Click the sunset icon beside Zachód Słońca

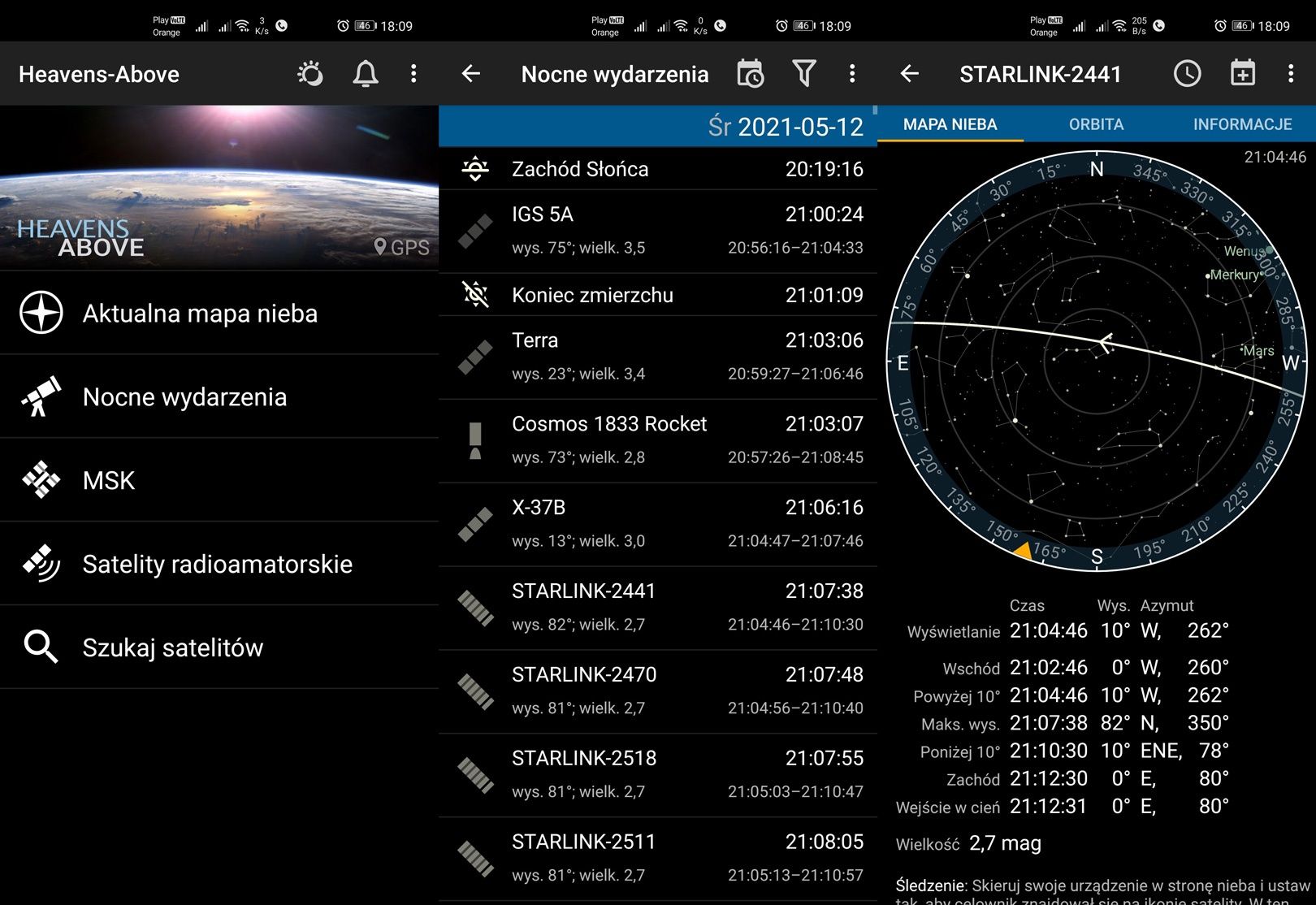coord(475,169)
